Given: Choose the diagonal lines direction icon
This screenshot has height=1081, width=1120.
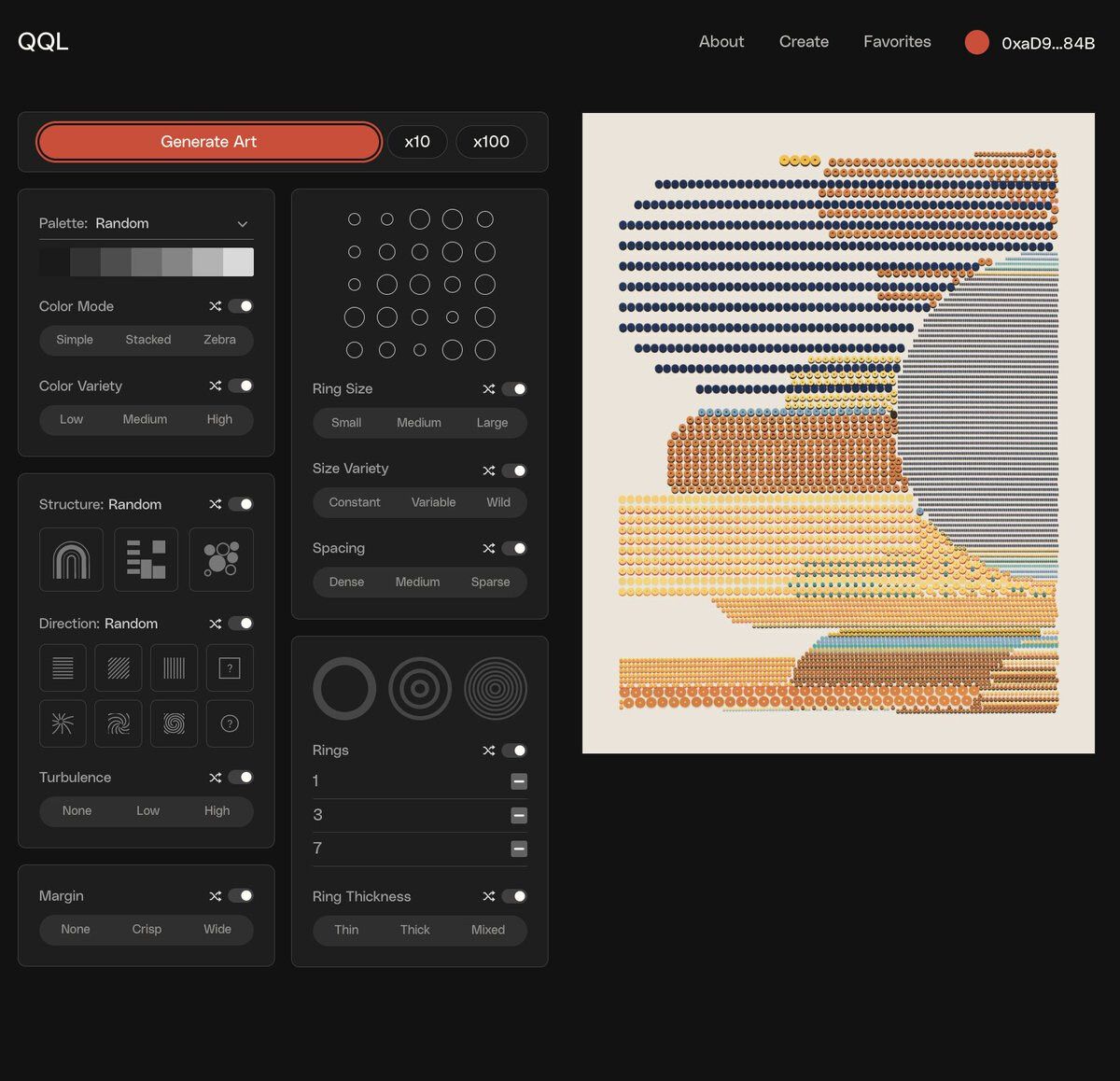Looking at the screenshot, I should (119, 667).
